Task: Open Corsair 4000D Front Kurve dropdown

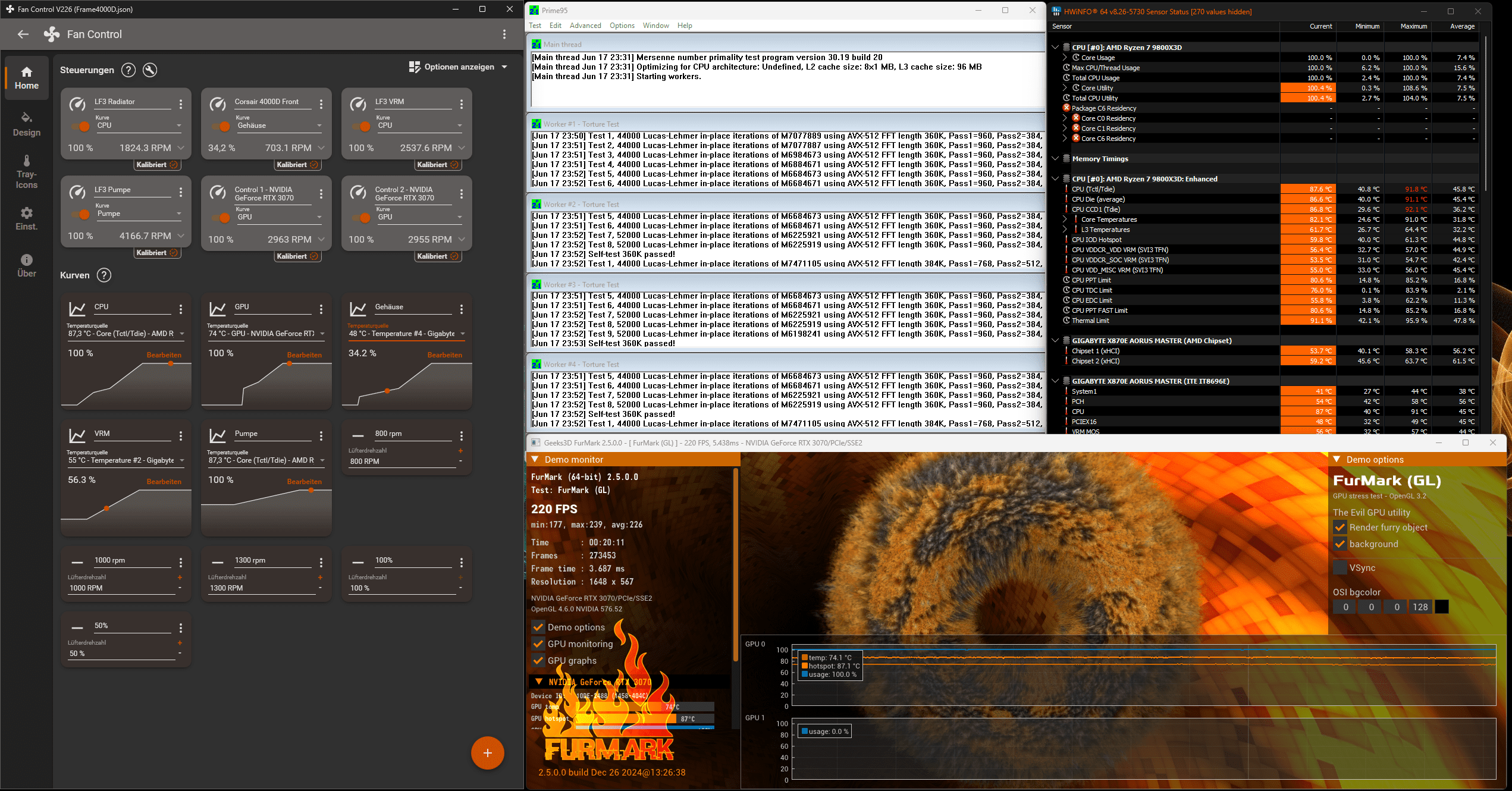Action: coord(279,125)
